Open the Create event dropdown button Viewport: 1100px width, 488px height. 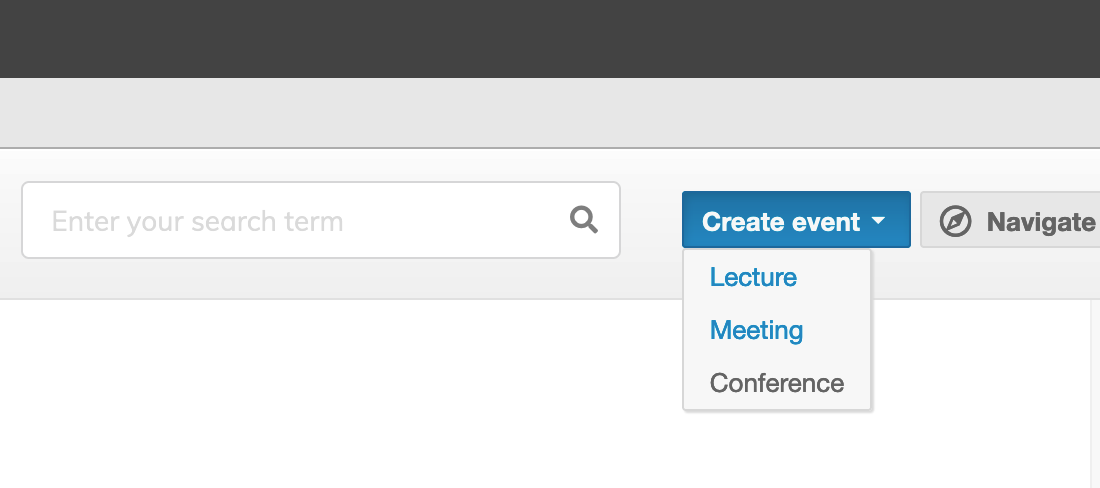tap(796, 219)
